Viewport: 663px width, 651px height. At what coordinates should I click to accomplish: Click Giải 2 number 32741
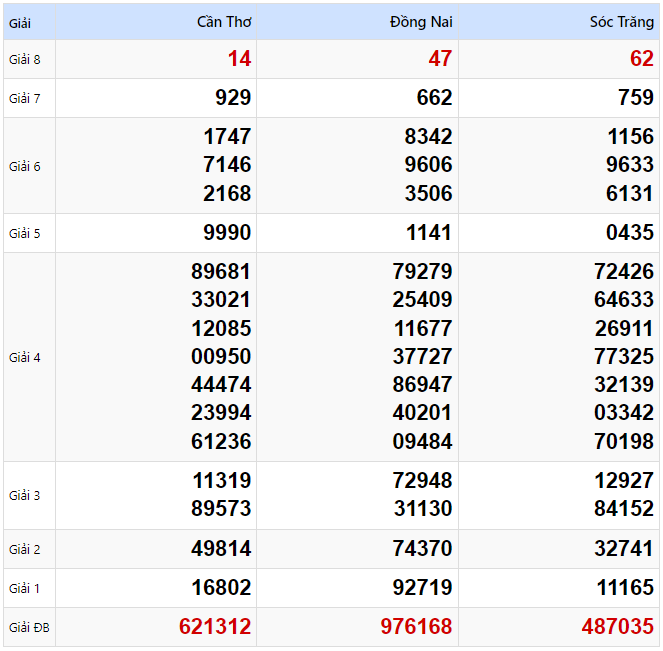point(623,549)
